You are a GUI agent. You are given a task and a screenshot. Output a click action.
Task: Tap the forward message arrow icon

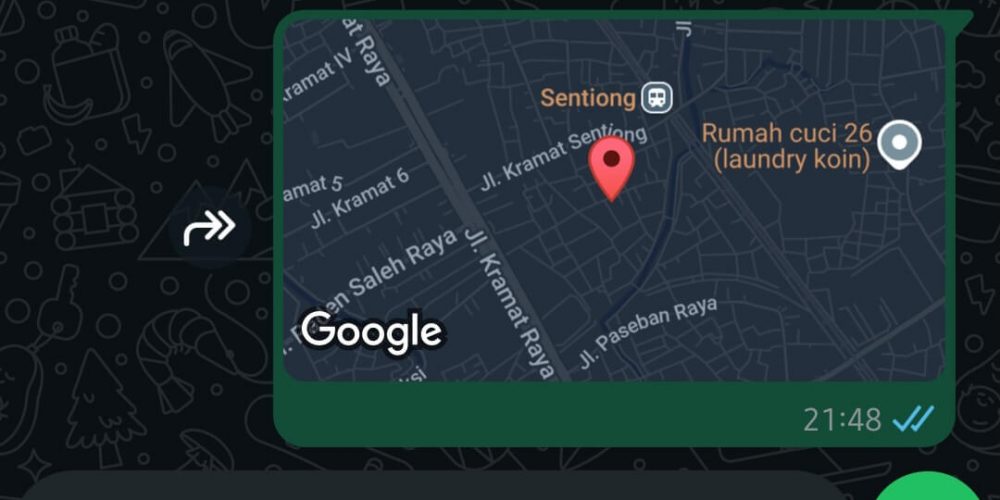click(x=210, y=228)
